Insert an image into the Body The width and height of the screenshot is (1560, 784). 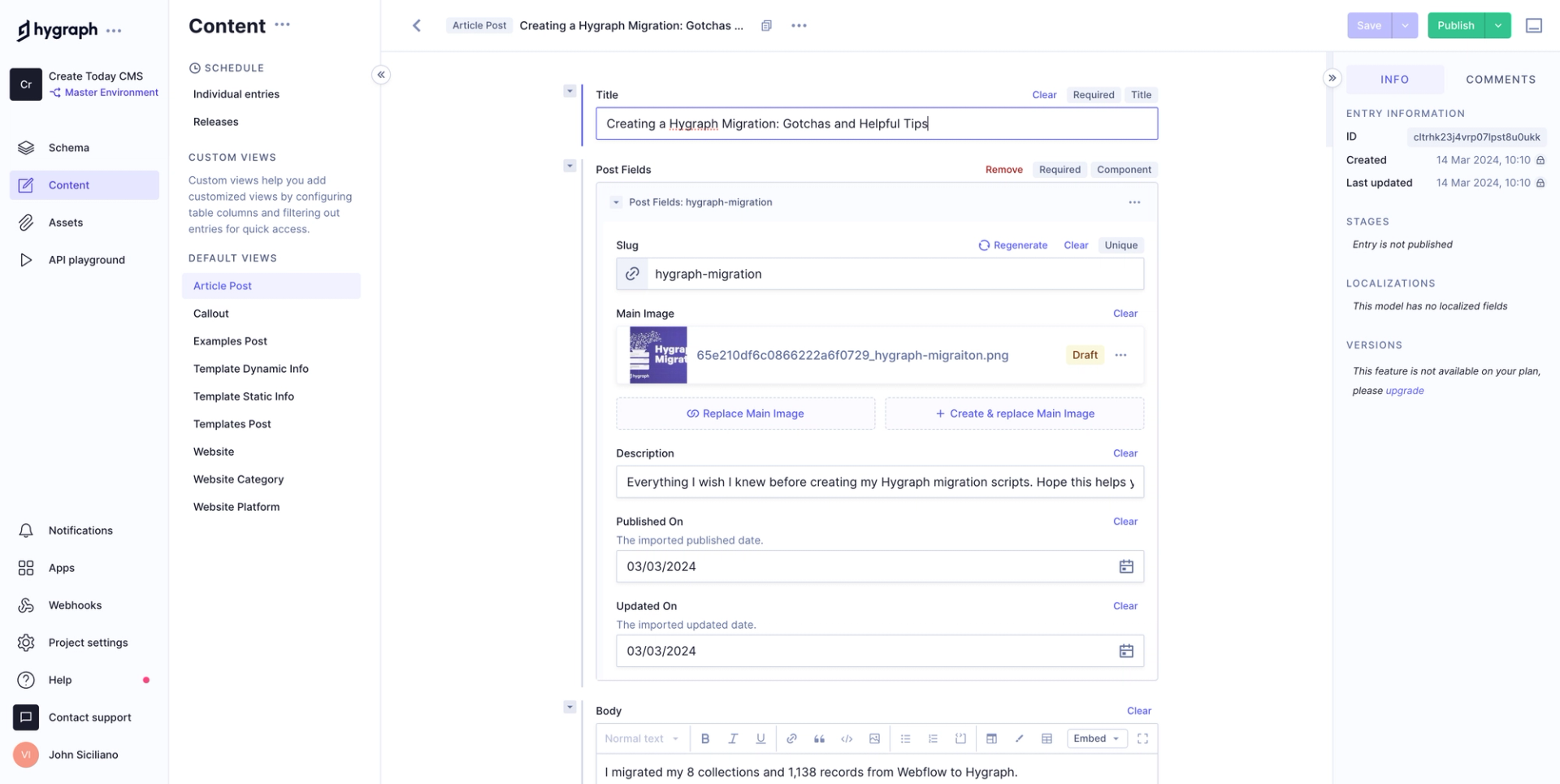coord(874,739)
